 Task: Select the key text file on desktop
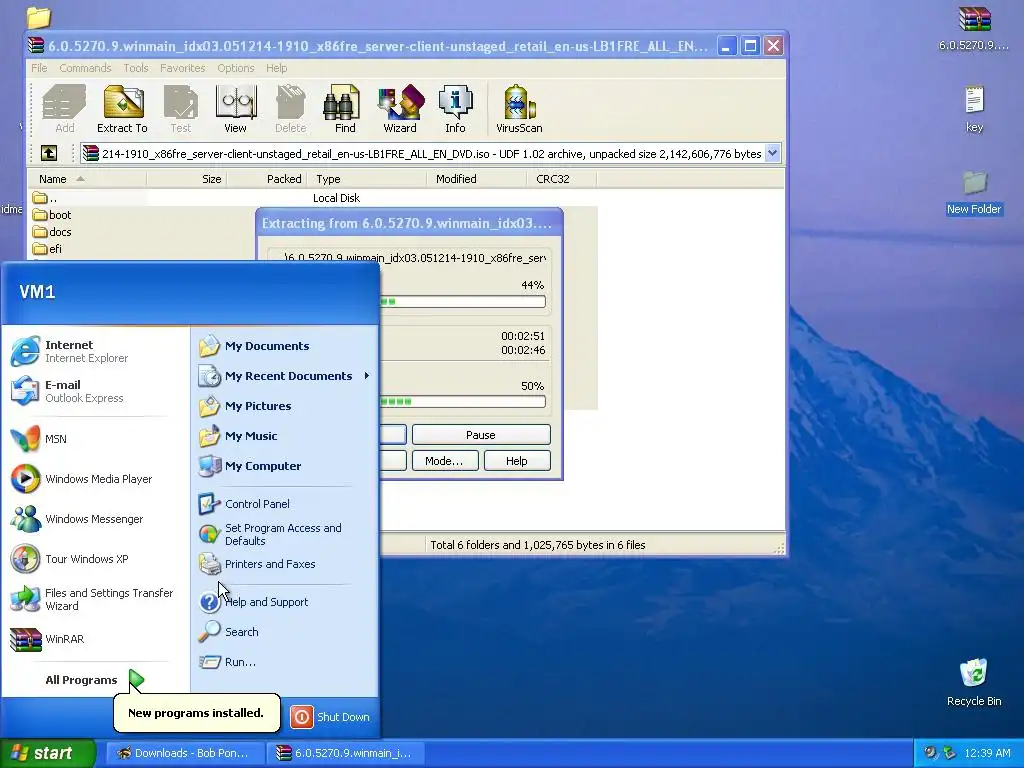[x=974, y=109]
